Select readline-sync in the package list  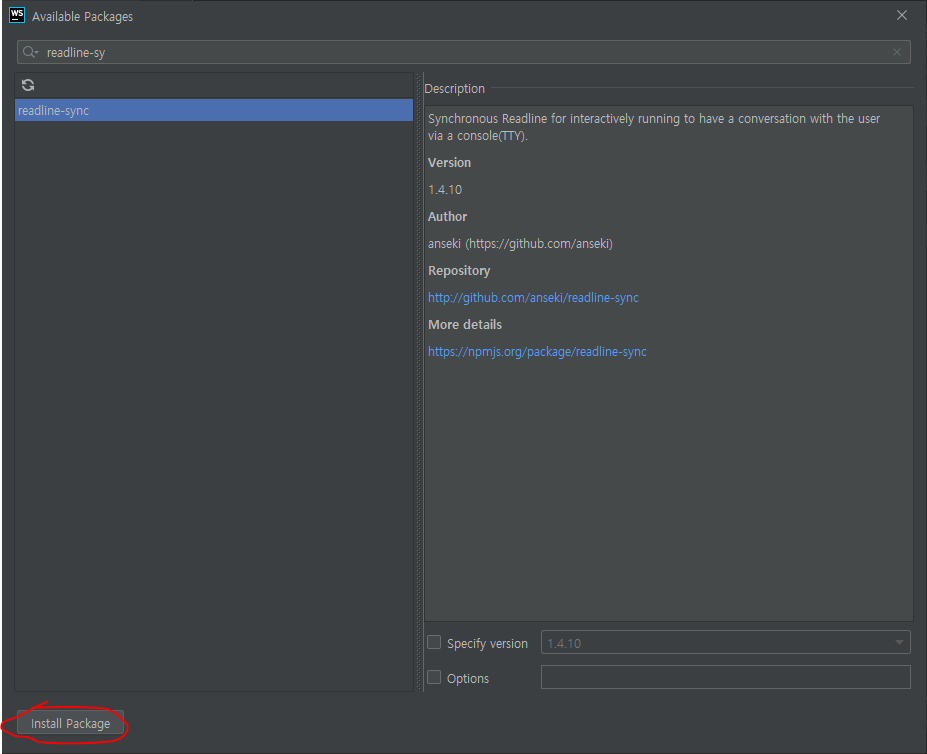tap(214, 111)
